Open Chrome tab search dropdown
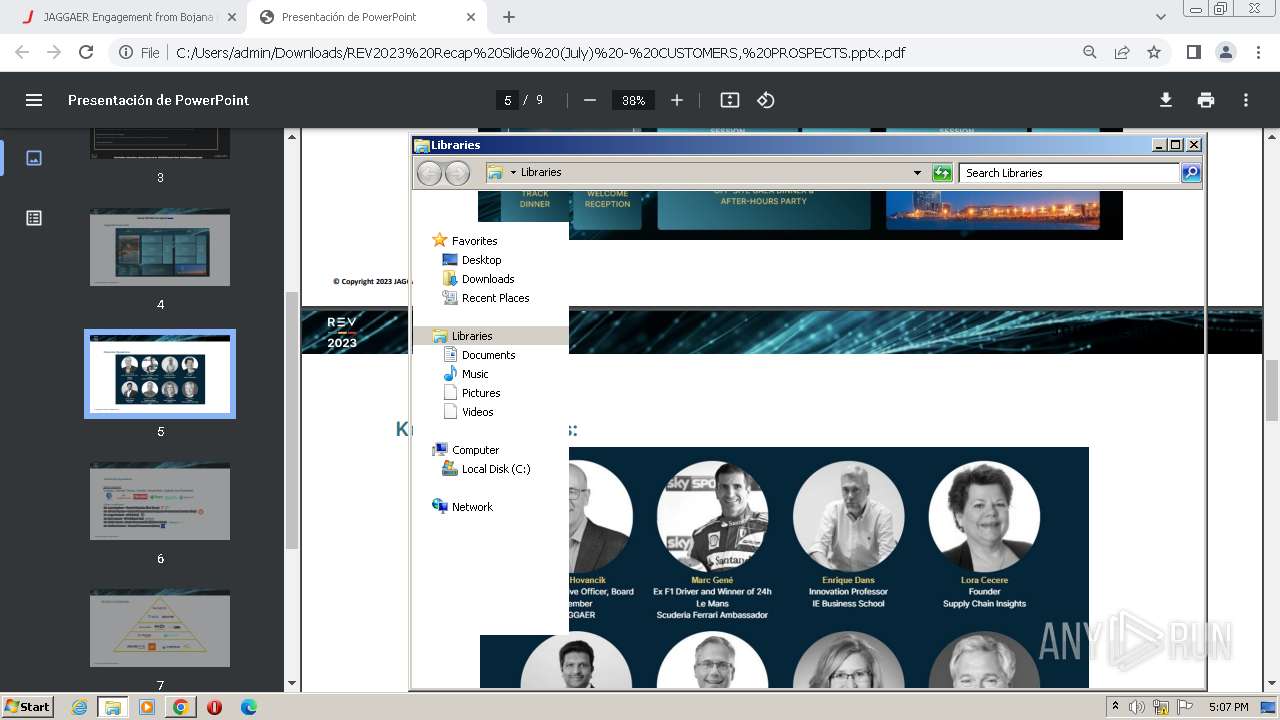The width and height of the screenshot is (1280, 720). click(x=1160, y=17)
